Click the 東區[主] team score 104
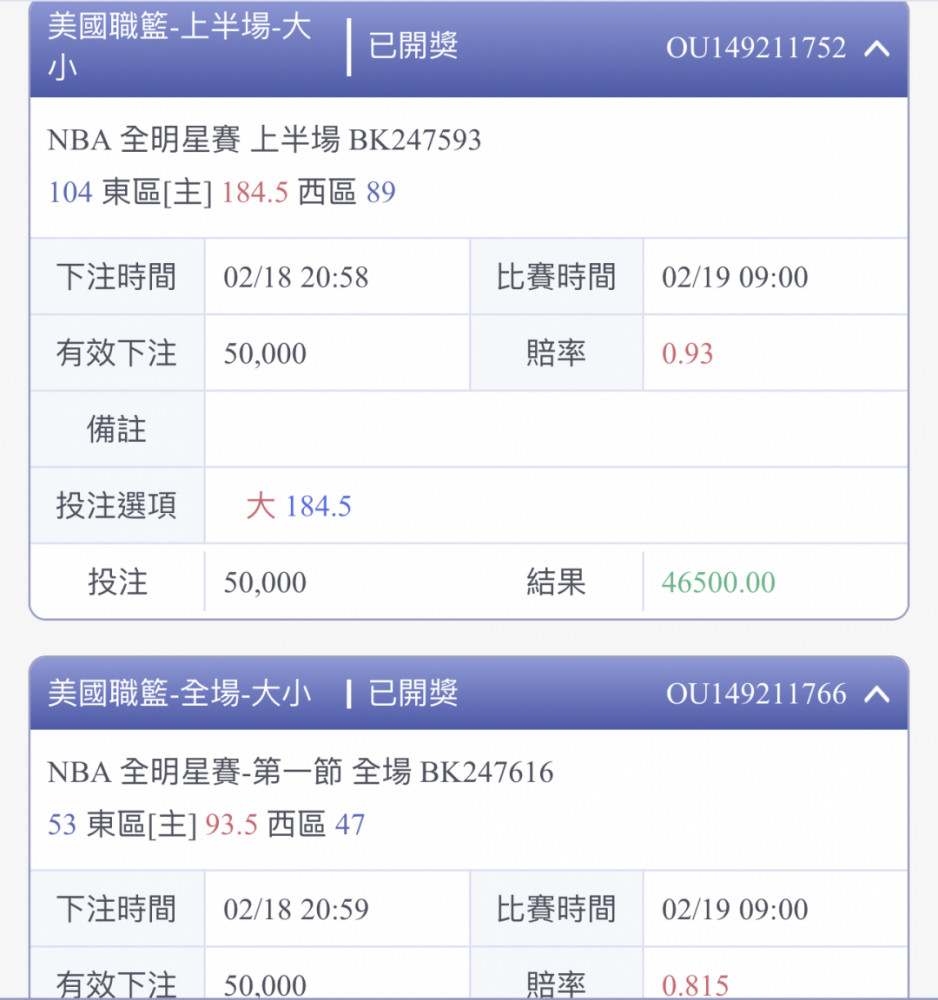 pos(71,192)
